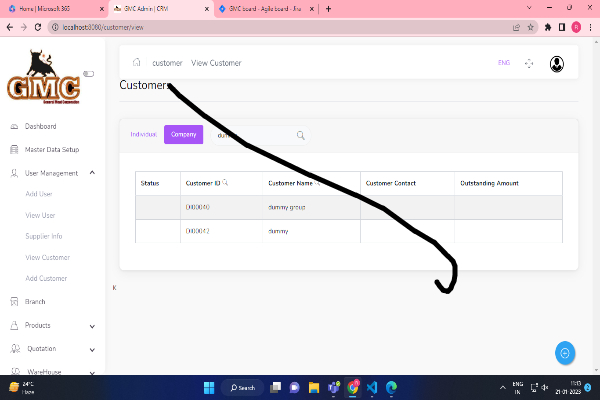Viewport: 600px width, 400px height.
Task: Click the customer search input field
Action: [x=250, y=135]
